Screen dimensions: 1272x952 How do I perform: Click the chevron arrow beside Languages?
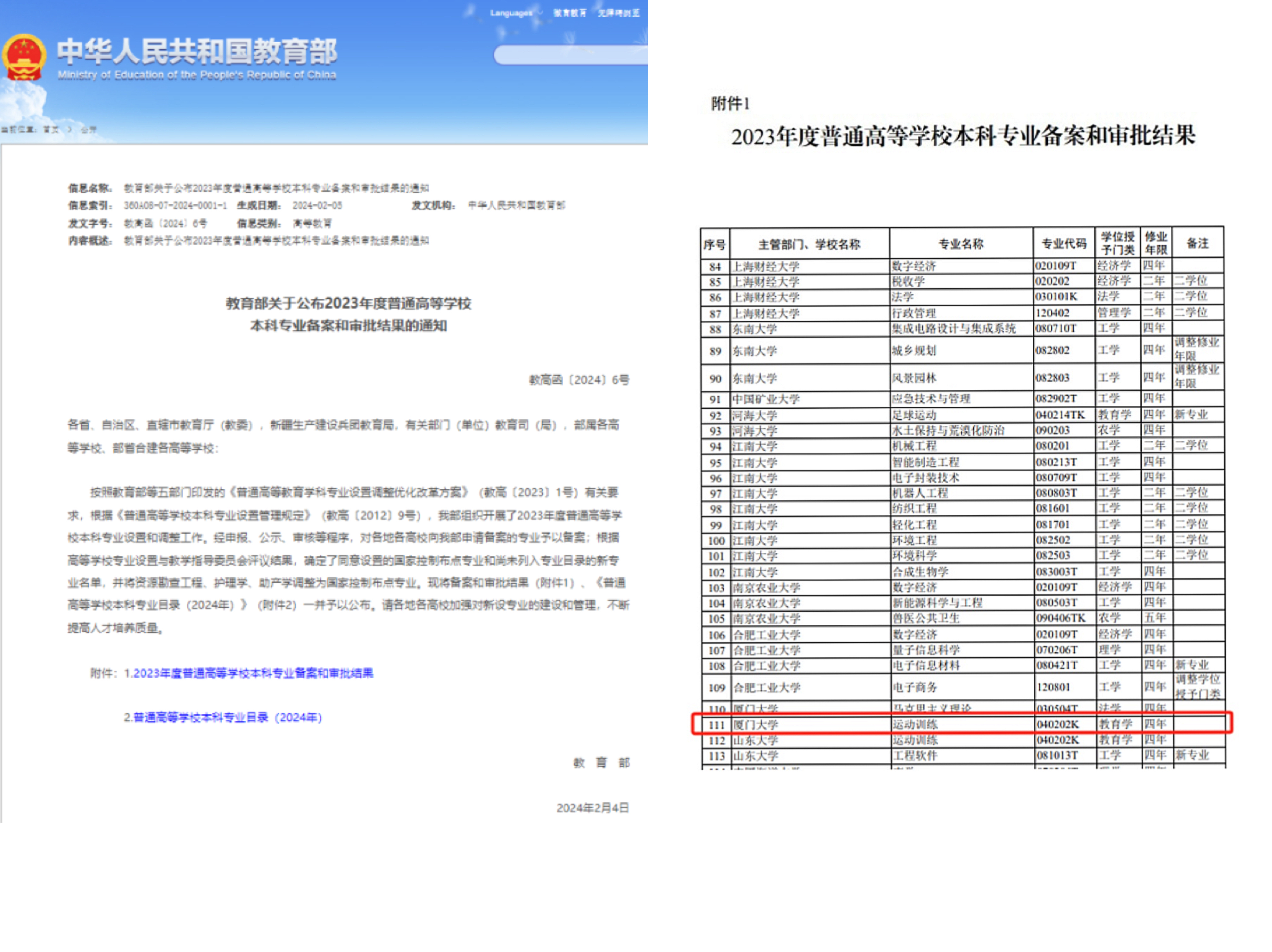540,13
